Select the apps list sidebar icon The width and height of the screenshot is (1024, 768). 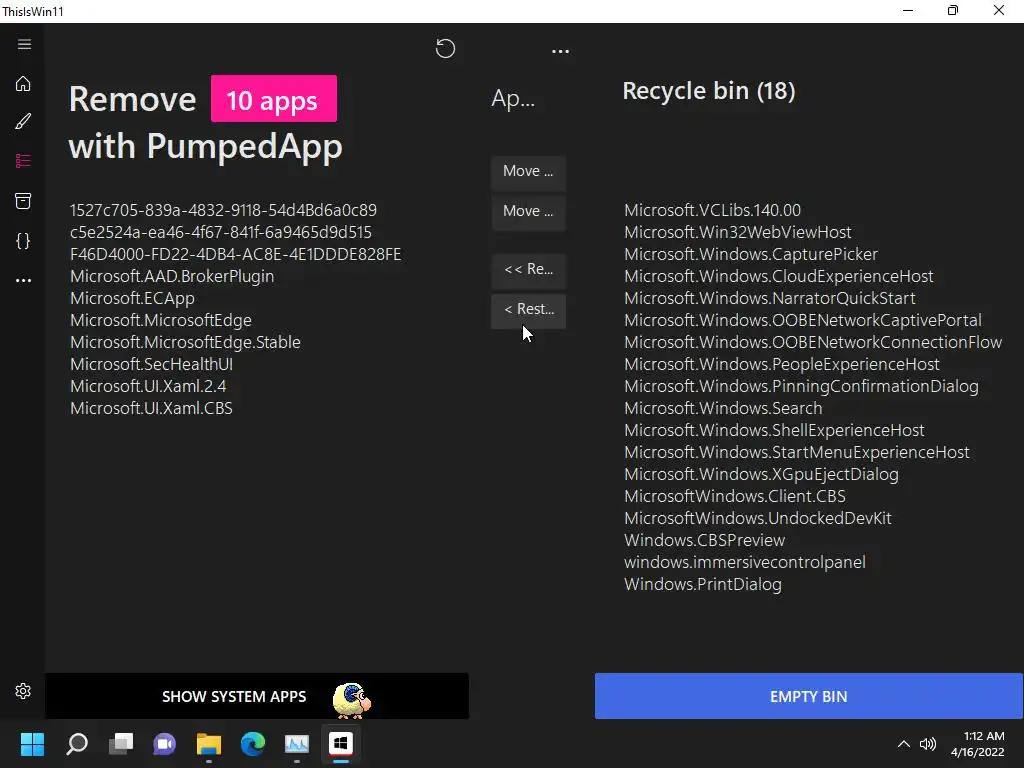[x=23, y=161]
